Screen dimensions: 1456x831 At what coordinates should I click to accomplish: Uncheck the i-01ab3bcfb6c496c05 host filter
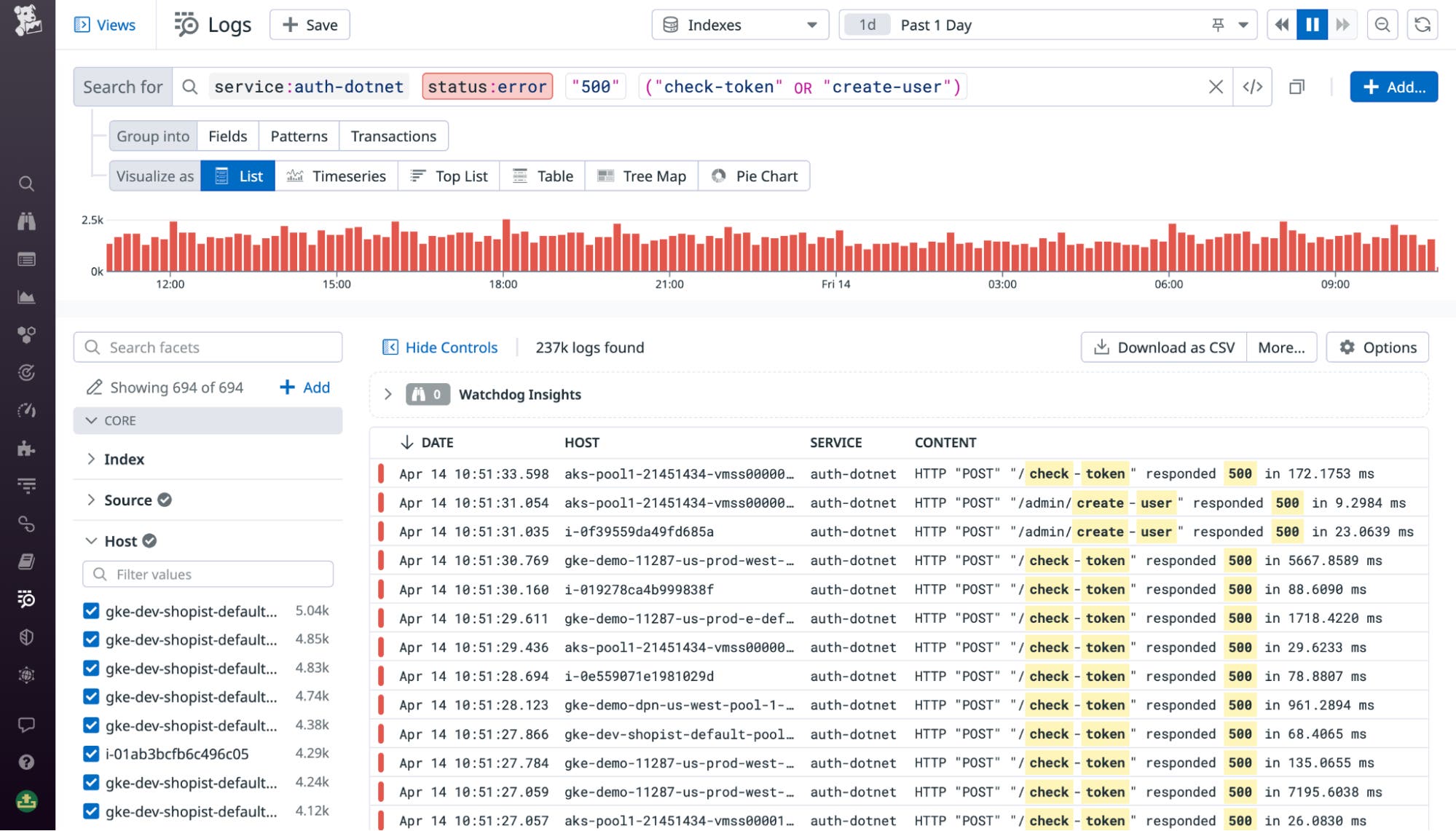91,754
